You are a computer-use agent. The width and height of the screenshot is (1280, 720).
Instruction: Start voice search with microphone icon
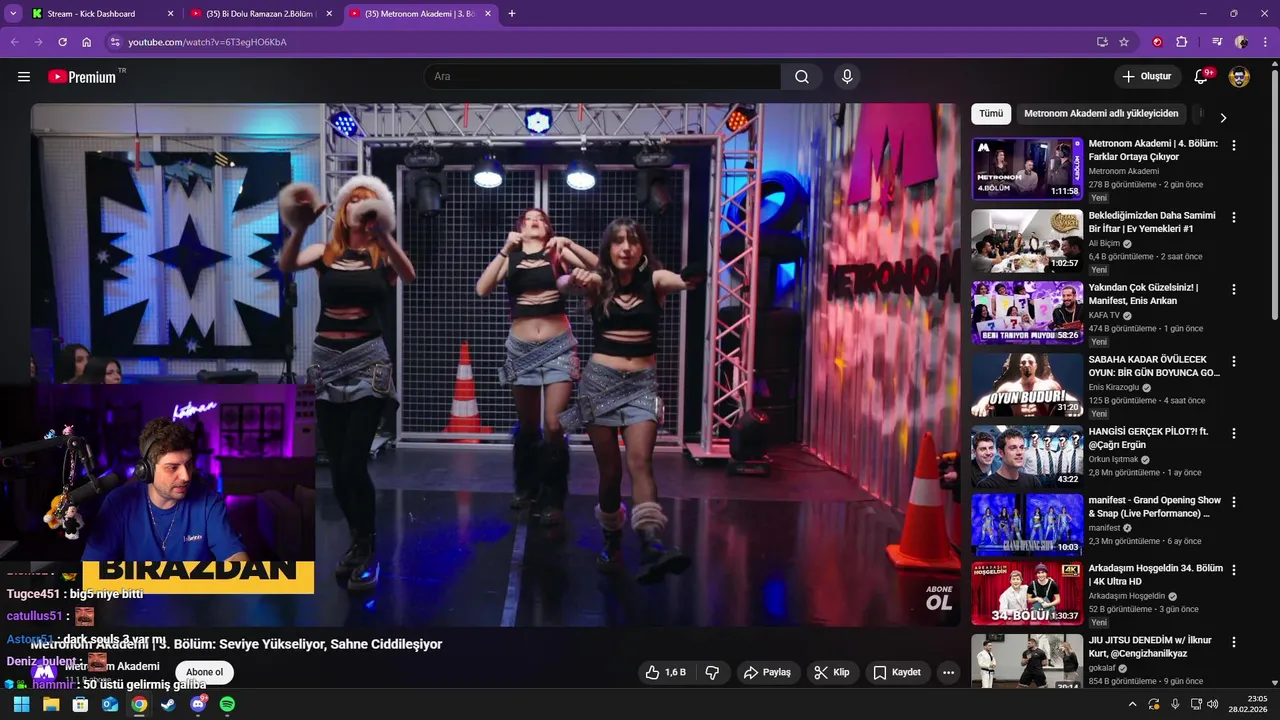847,77
